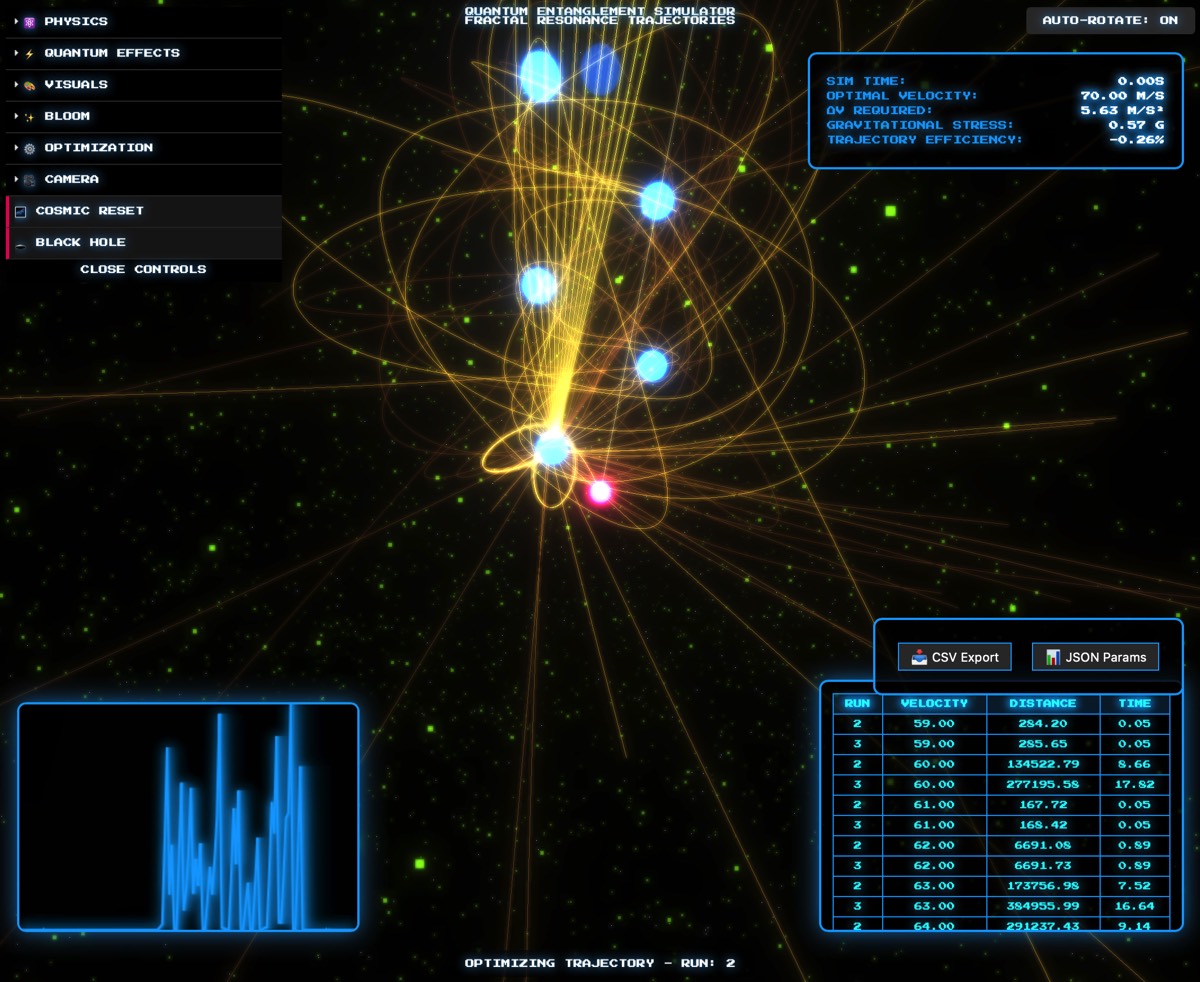Click the blue waveform graph panel
This screenshot has width=1200, height=982.
pyautogui.click(x=188, y=817)
